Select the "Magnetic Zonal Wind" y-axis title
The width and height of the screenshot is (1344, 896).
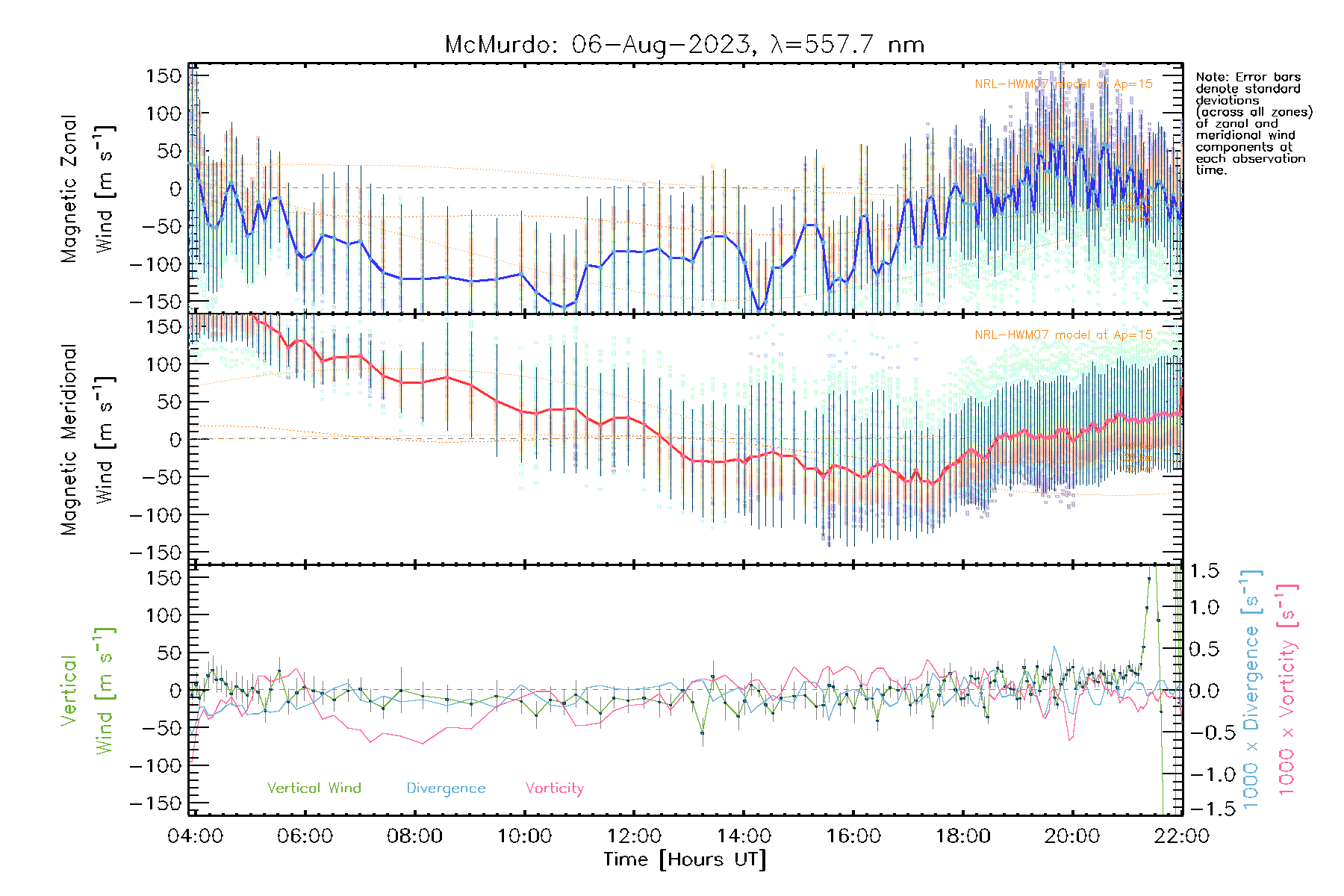click(87, 188)
